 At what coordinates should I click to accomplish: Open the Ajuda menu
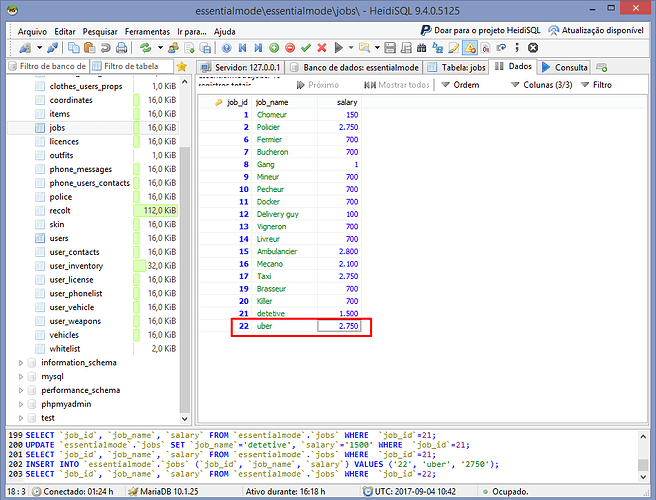click(225, 31)
